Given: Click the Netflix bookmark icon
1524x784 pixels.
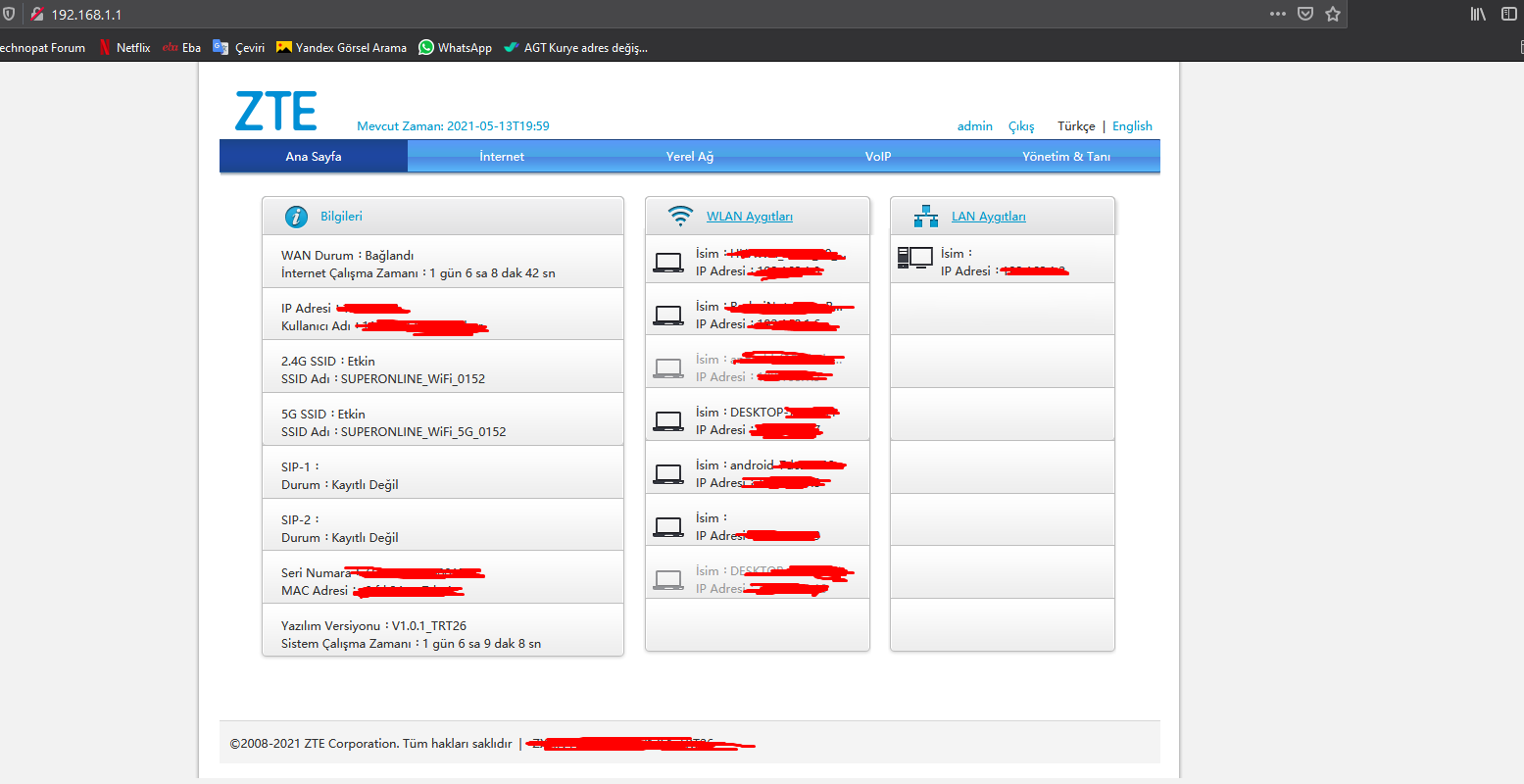Looking at the screenshot, I should pos(105,47).
